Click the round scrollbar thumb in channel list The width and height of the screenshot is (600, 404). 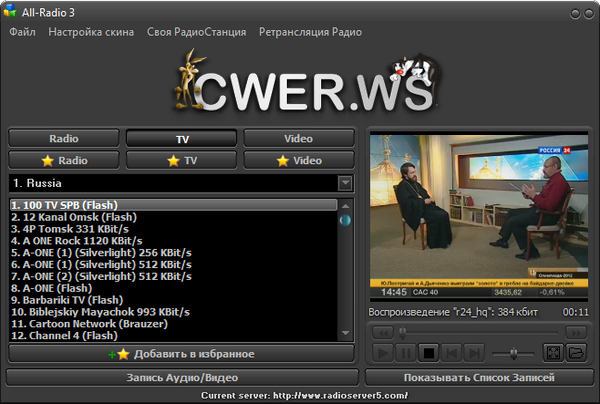pyautogui.click(x=345, y=220)
